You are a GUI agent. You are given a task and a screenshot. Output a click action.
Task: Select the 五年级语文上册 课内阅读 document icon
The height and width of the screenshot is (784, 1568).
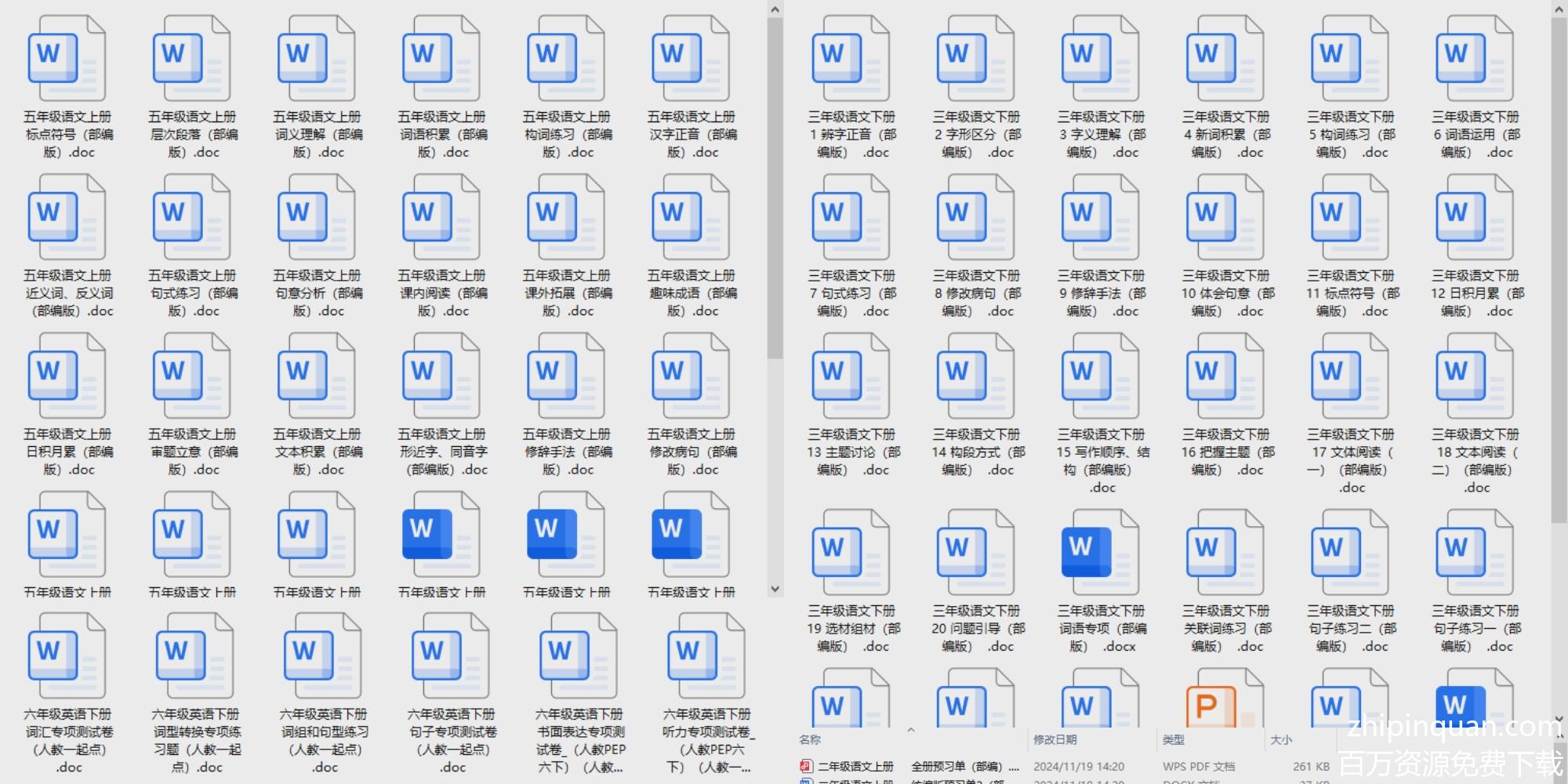(441, 217)
